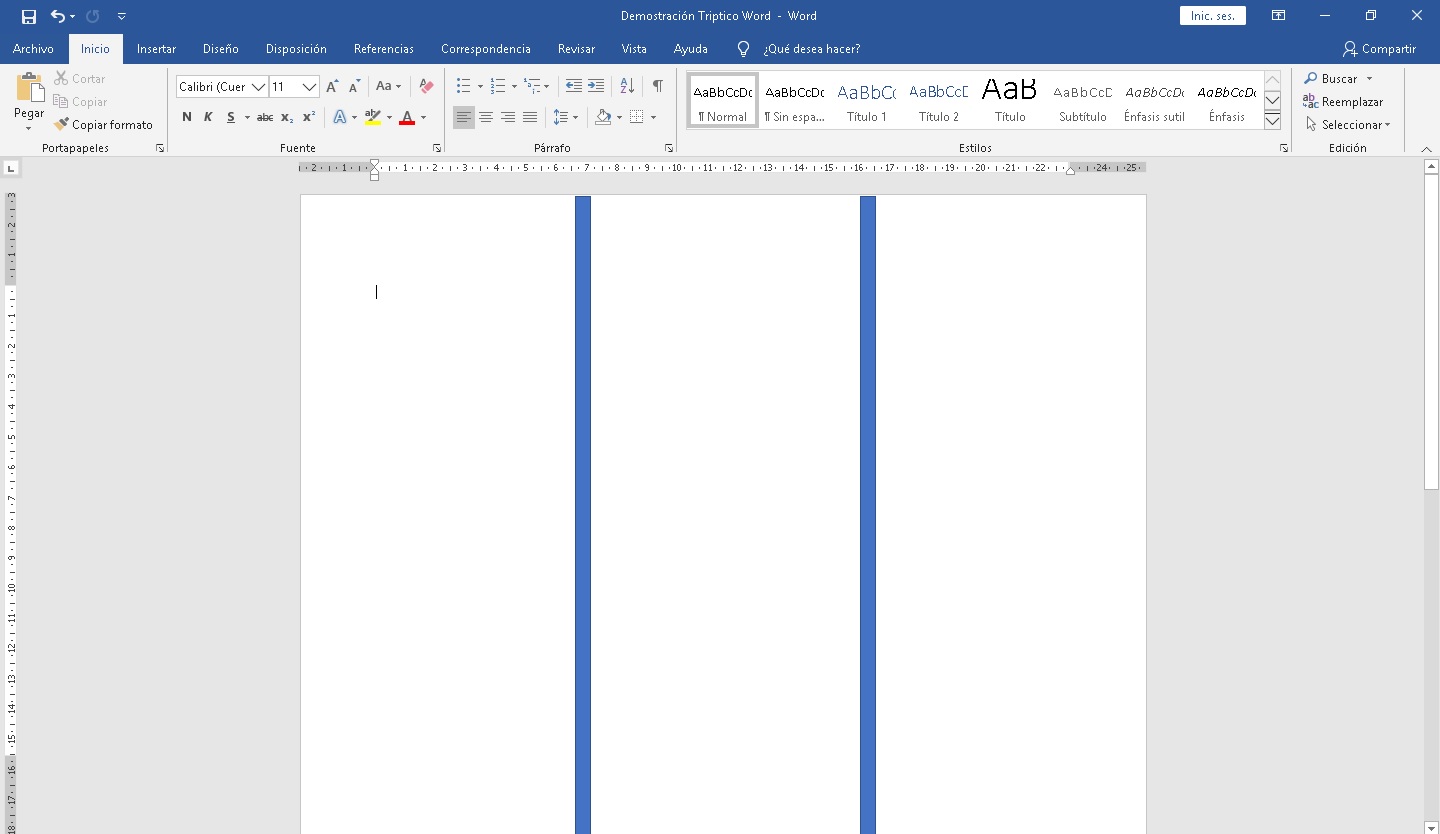Screen dimensions: 1440x834
Task: Click the tab selector L icon by ruler
Action: (11, 168)
